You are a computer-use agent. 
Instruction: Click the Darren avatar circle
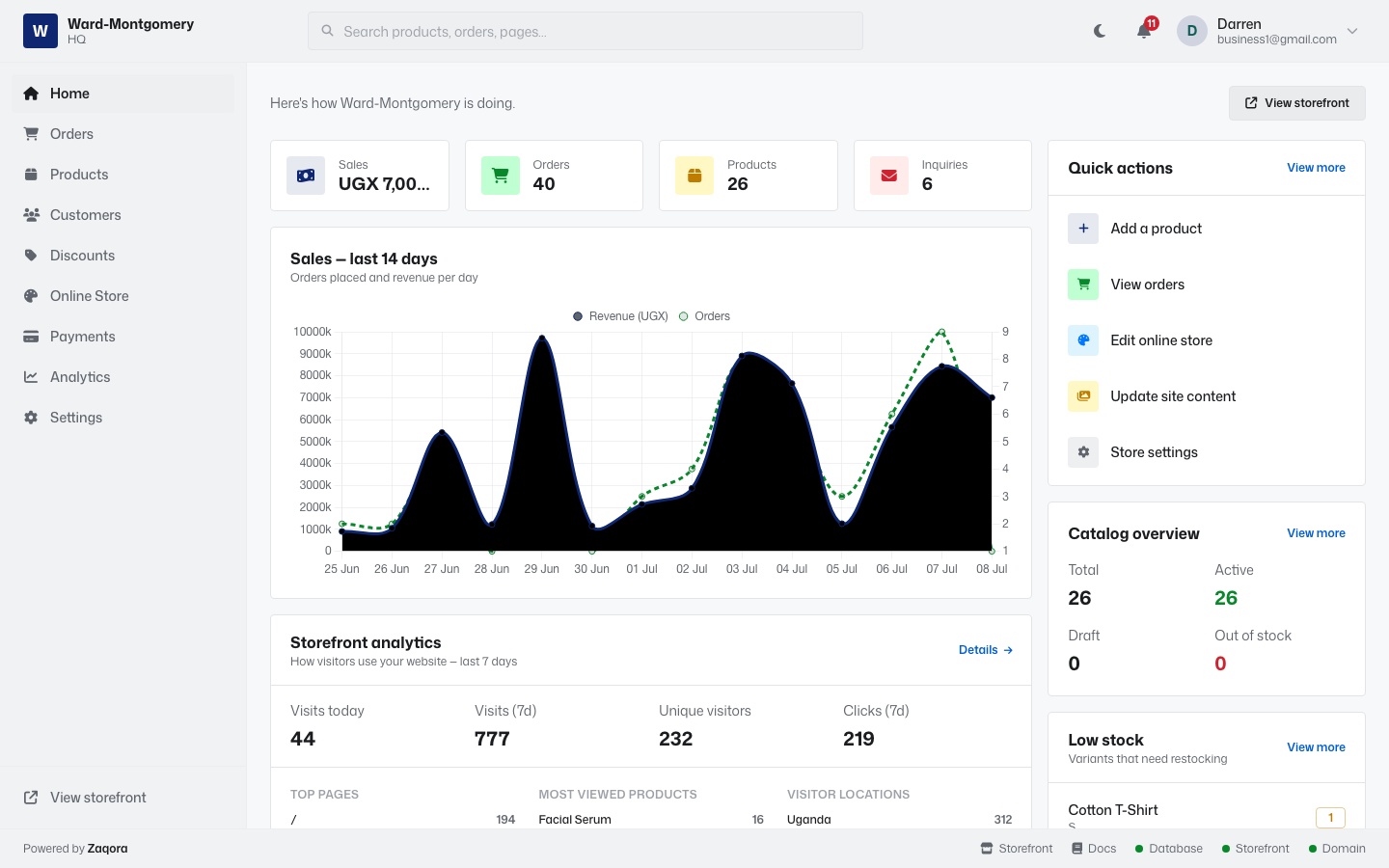1192,31
